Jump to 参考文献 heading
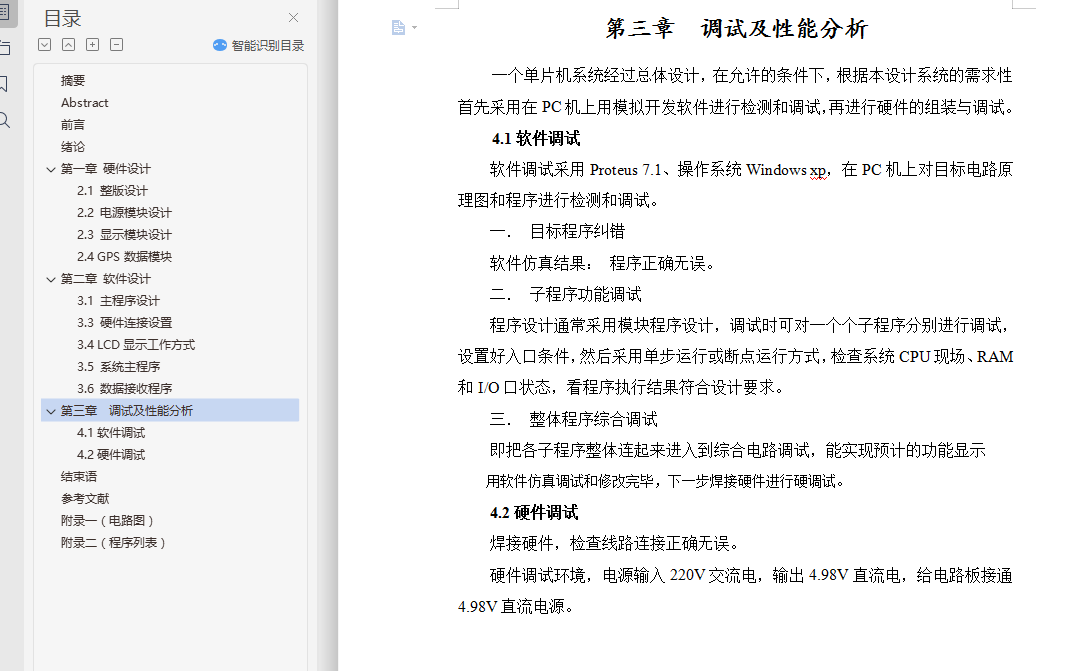Viewport: 1078px width, 671px height. [x=85, y=498]
